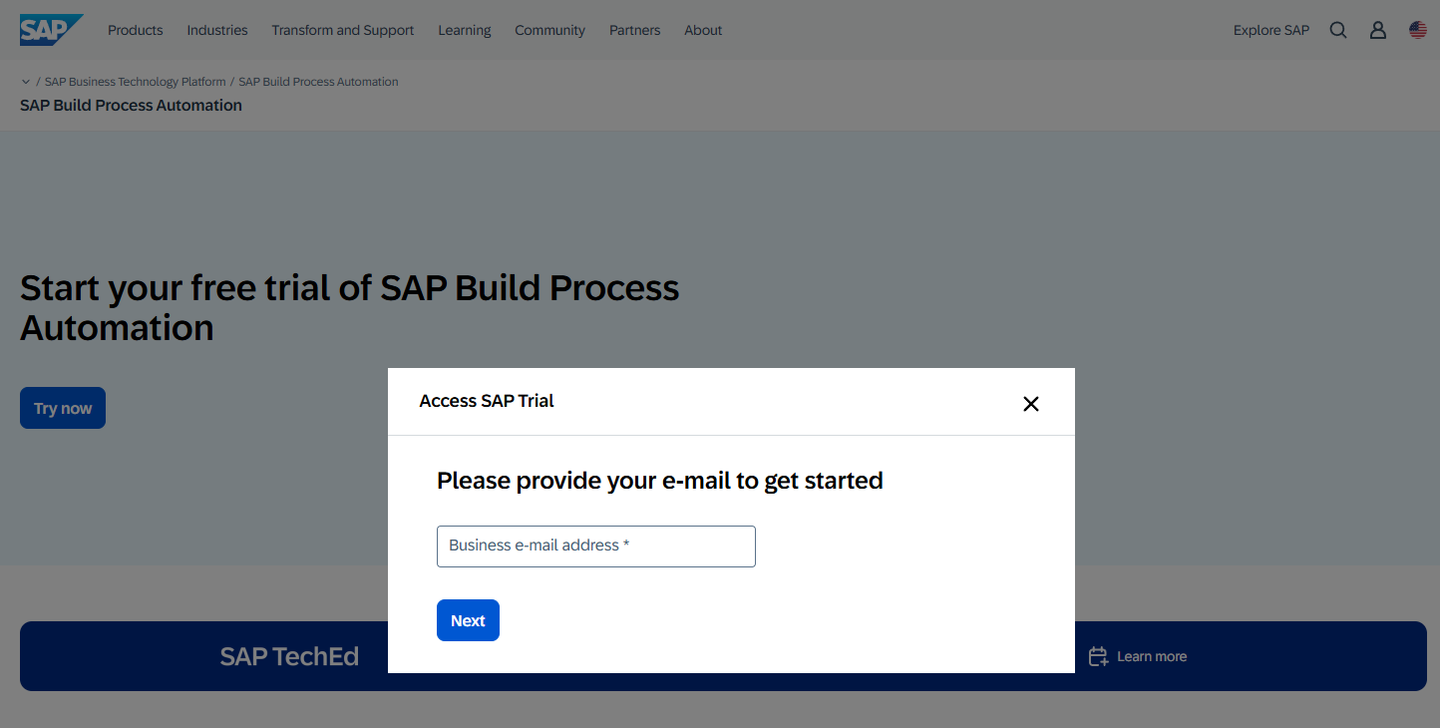Image resolution: width=1440 pixels, height=728 pixels.
Task: Click the SAP TechEd banner title
Action: [289, 656]
